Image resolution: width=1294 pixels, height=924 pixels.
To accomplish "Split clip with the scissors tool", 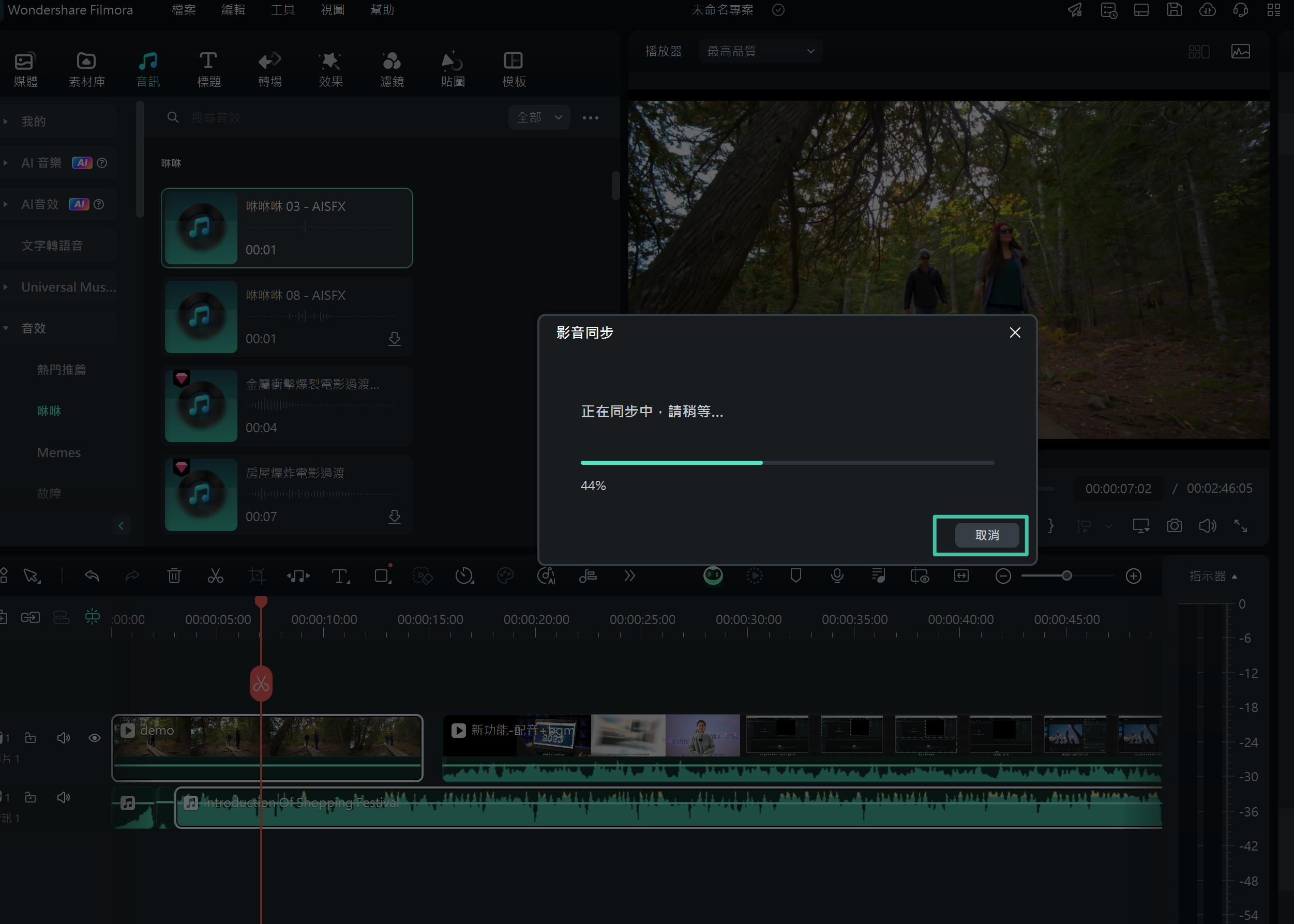I will 216,576.
